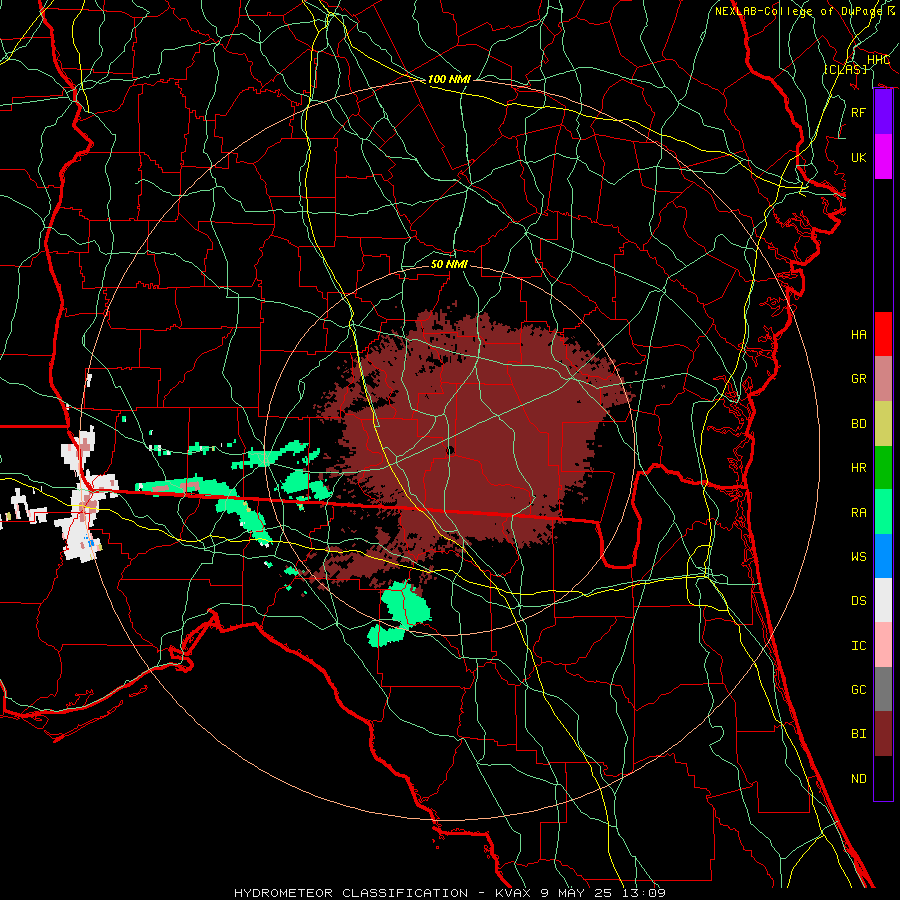Click the RF legend label

tap(859, 112)
